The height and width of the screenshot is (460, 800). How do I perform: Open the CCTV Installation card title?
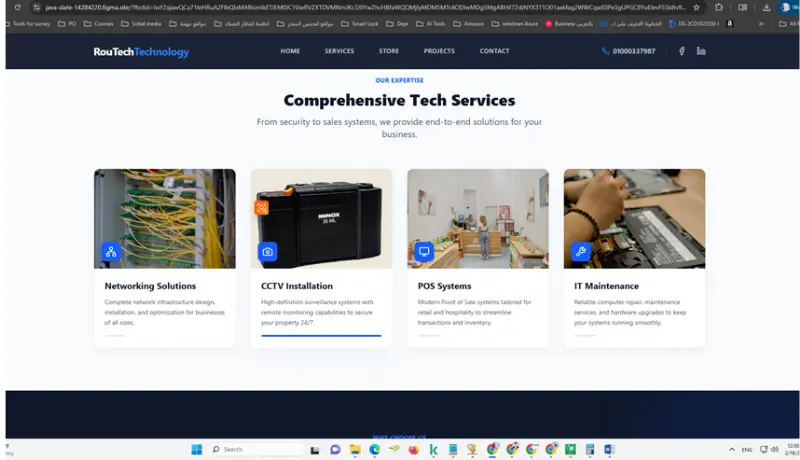coord(296,286)
